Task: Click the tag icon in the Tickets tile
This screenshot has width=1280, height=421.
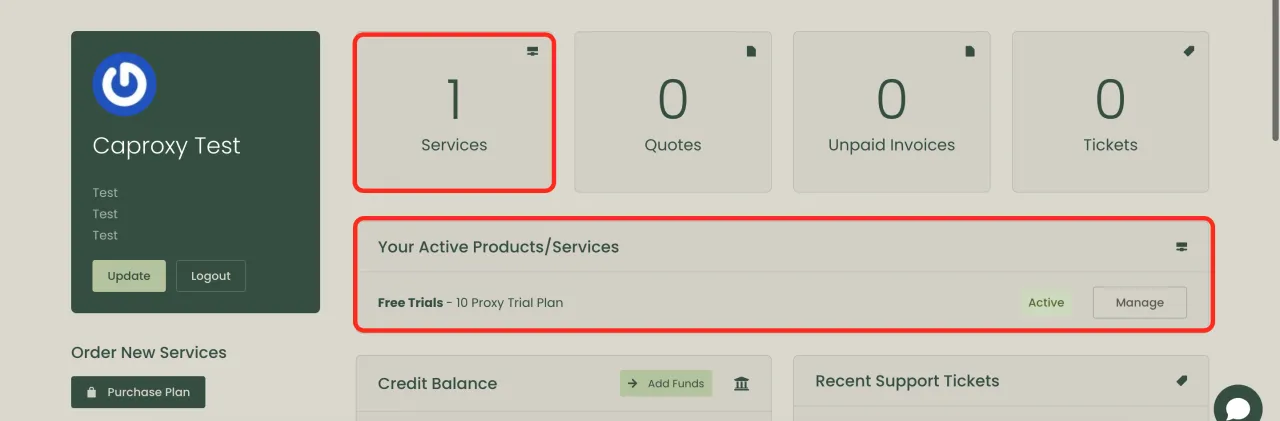Action: tap(1189, 51)
